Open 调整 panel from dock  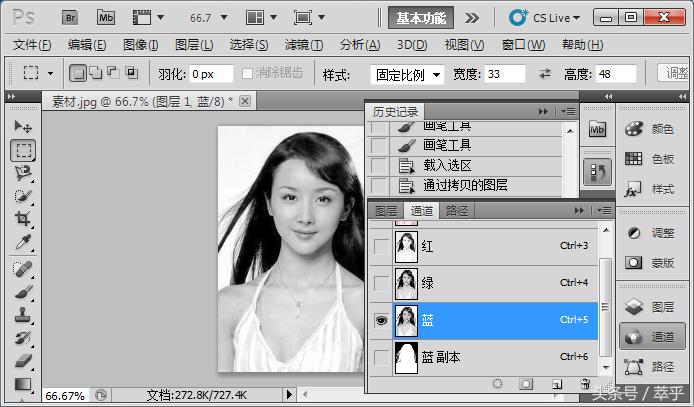[650, 233]
